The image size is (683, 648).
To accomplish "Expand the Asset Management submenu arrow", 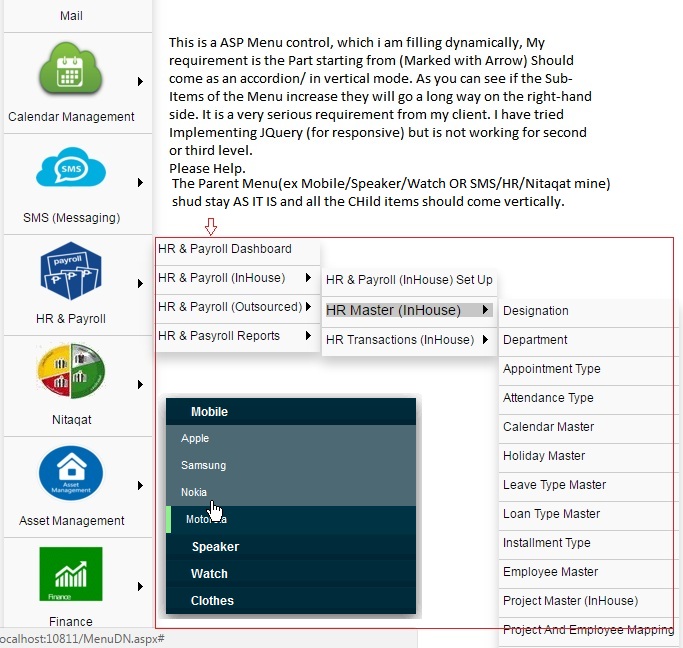I will click(x=140, y=486).
